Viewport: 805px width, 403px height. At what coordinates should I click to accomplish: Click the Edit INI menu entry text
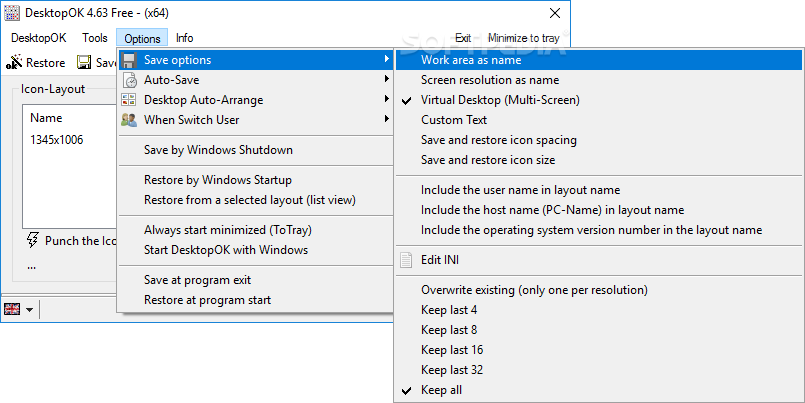click(440, 260)
